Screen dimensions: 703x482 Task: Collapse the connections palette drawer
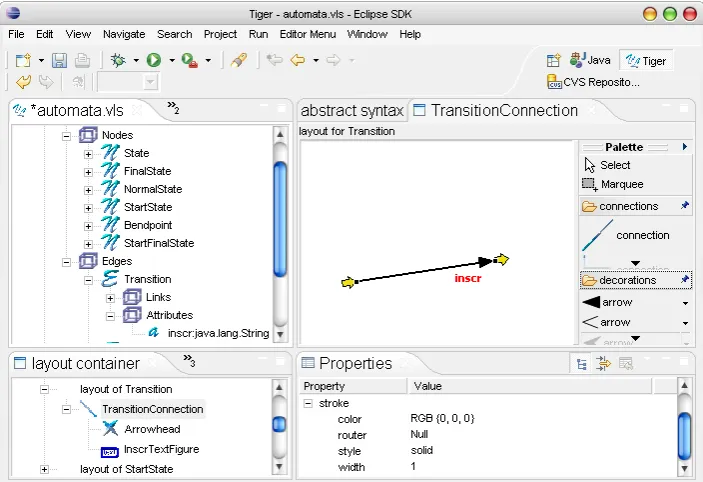point(629,206)
